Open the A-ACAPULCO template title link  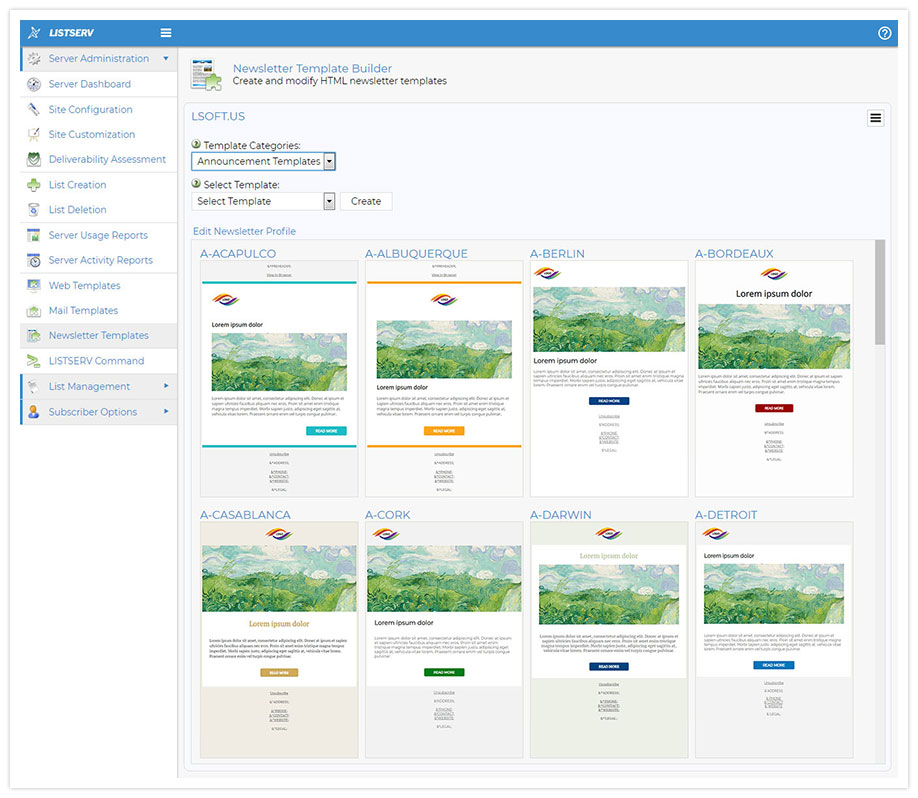(x=238, y=254)
